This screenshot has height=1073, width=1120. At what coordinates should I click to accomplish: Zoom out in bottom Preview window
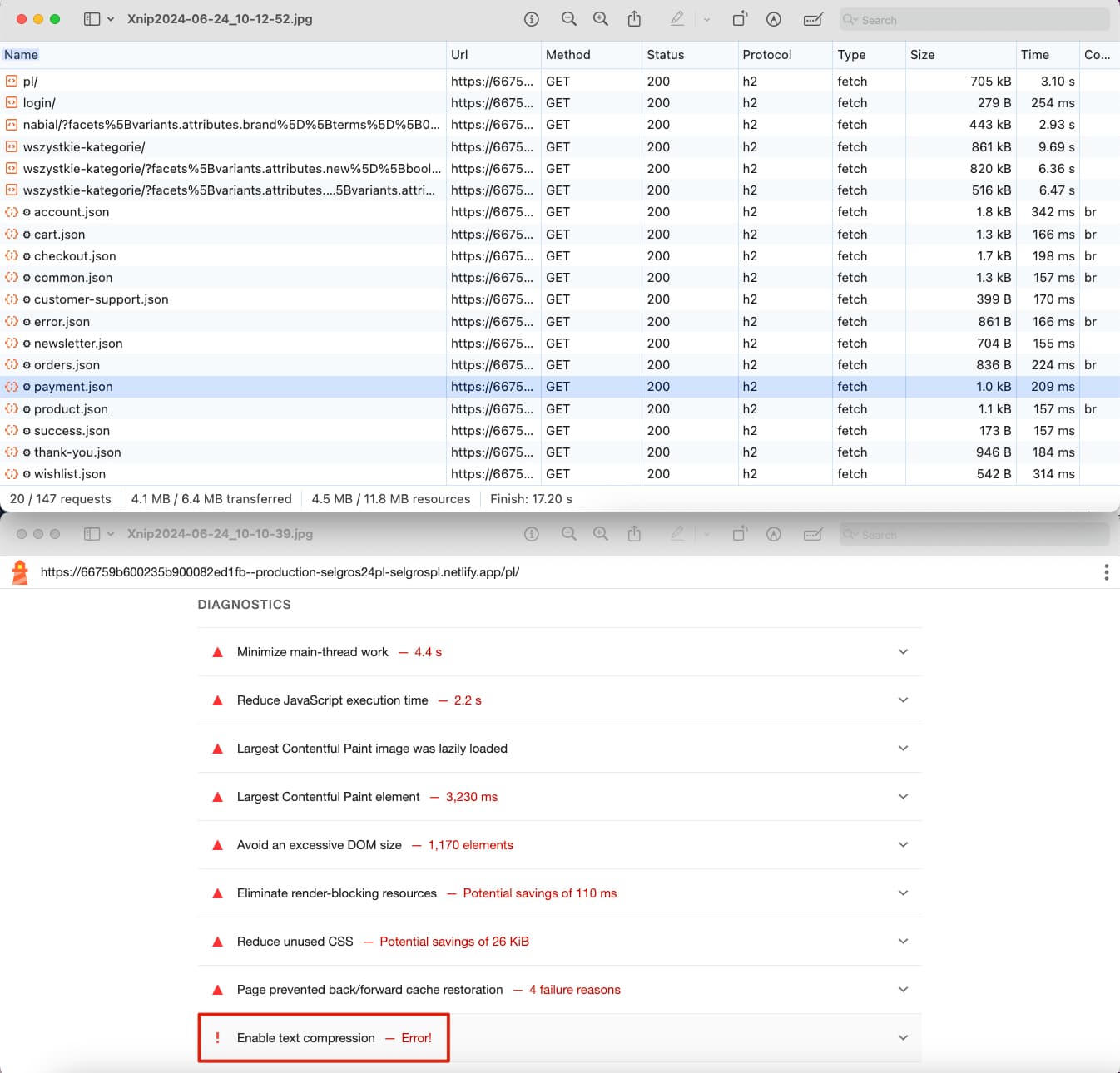(569, 534)
